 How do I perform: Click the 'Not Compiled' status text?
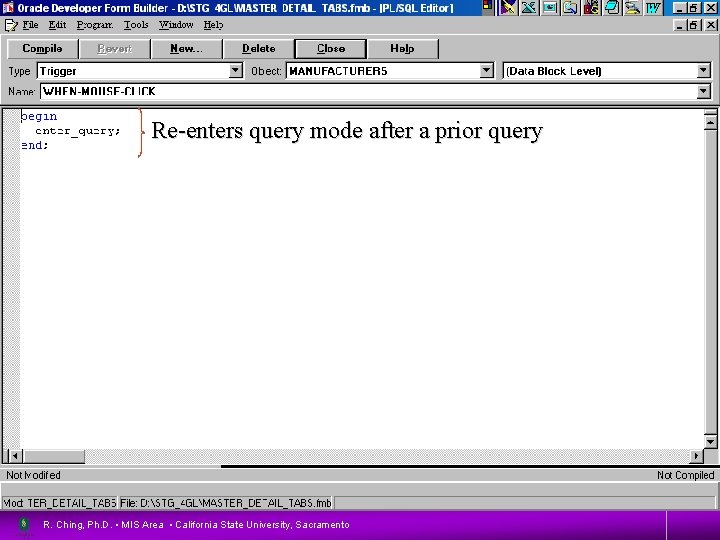click(x=686, y=475)
